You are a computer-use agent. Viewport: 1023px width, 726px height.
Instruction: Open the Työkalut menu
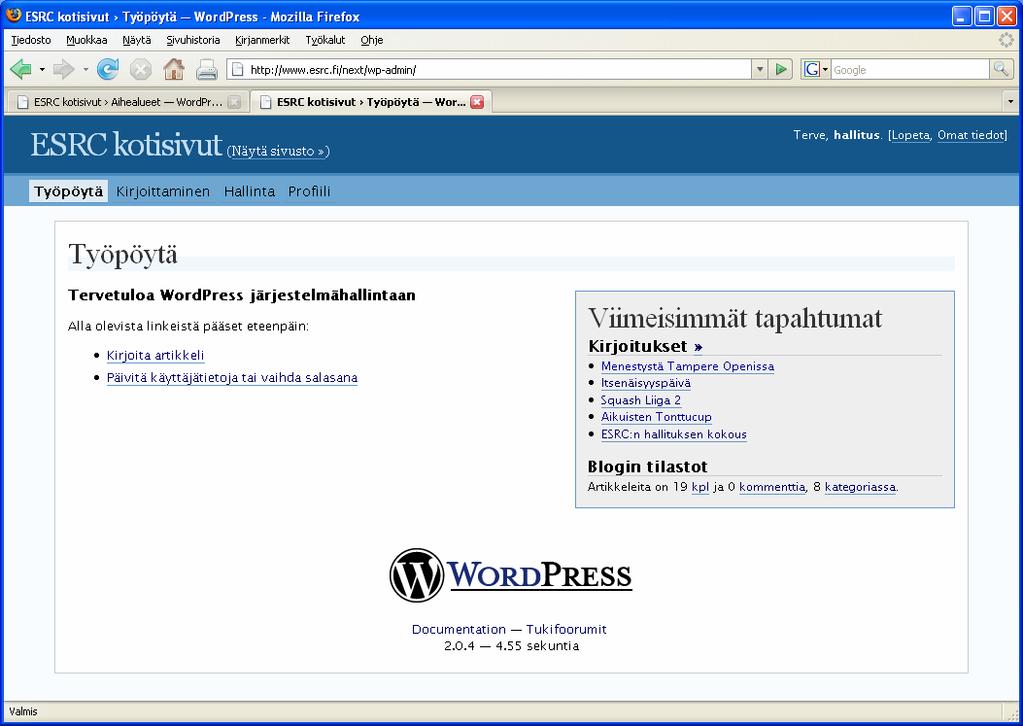325,40
